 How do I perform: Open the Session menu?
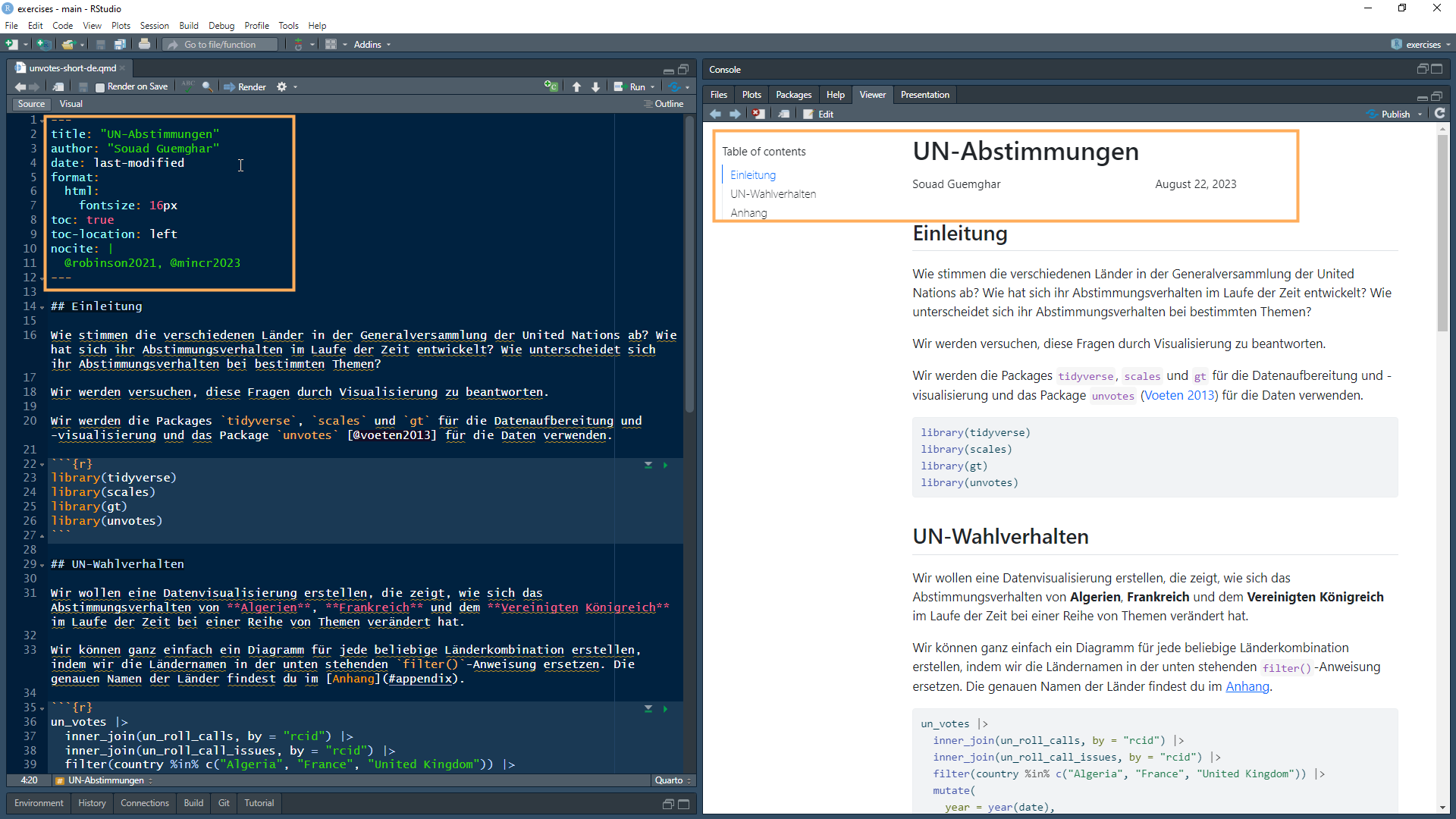tap(154, 26)
